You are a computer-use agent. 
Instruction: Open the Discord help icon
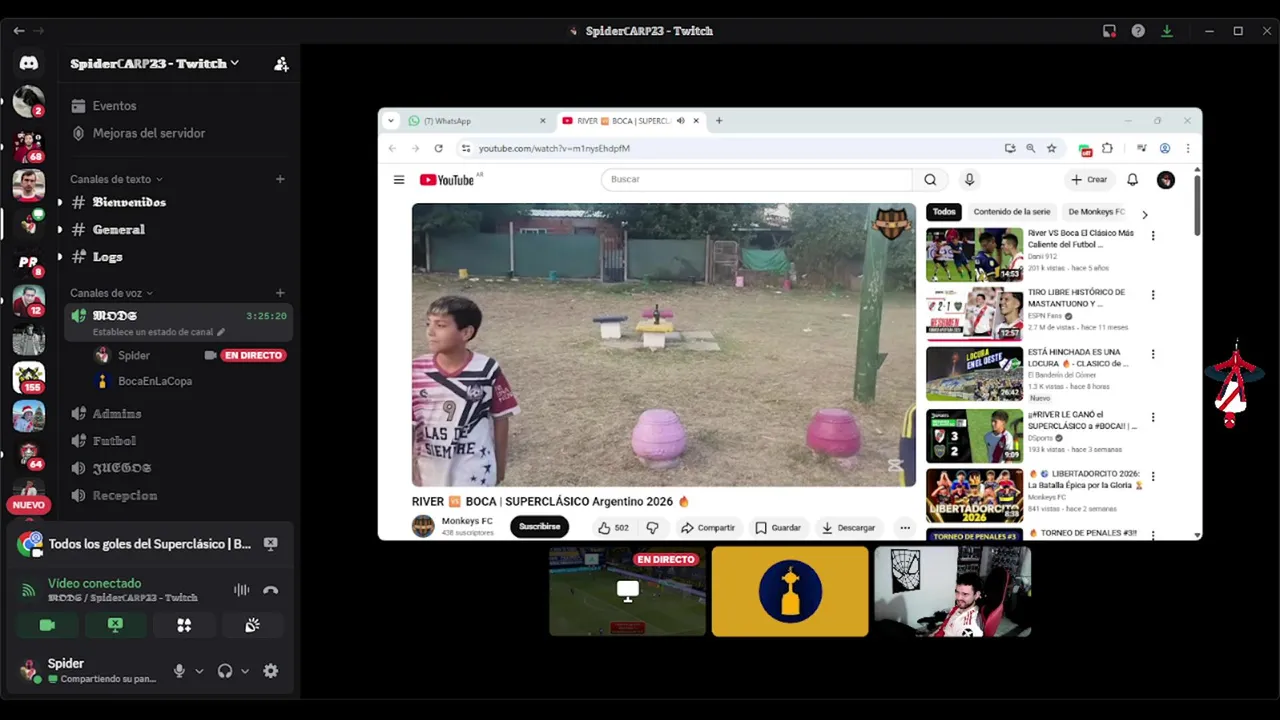(x=1138, y=31)
